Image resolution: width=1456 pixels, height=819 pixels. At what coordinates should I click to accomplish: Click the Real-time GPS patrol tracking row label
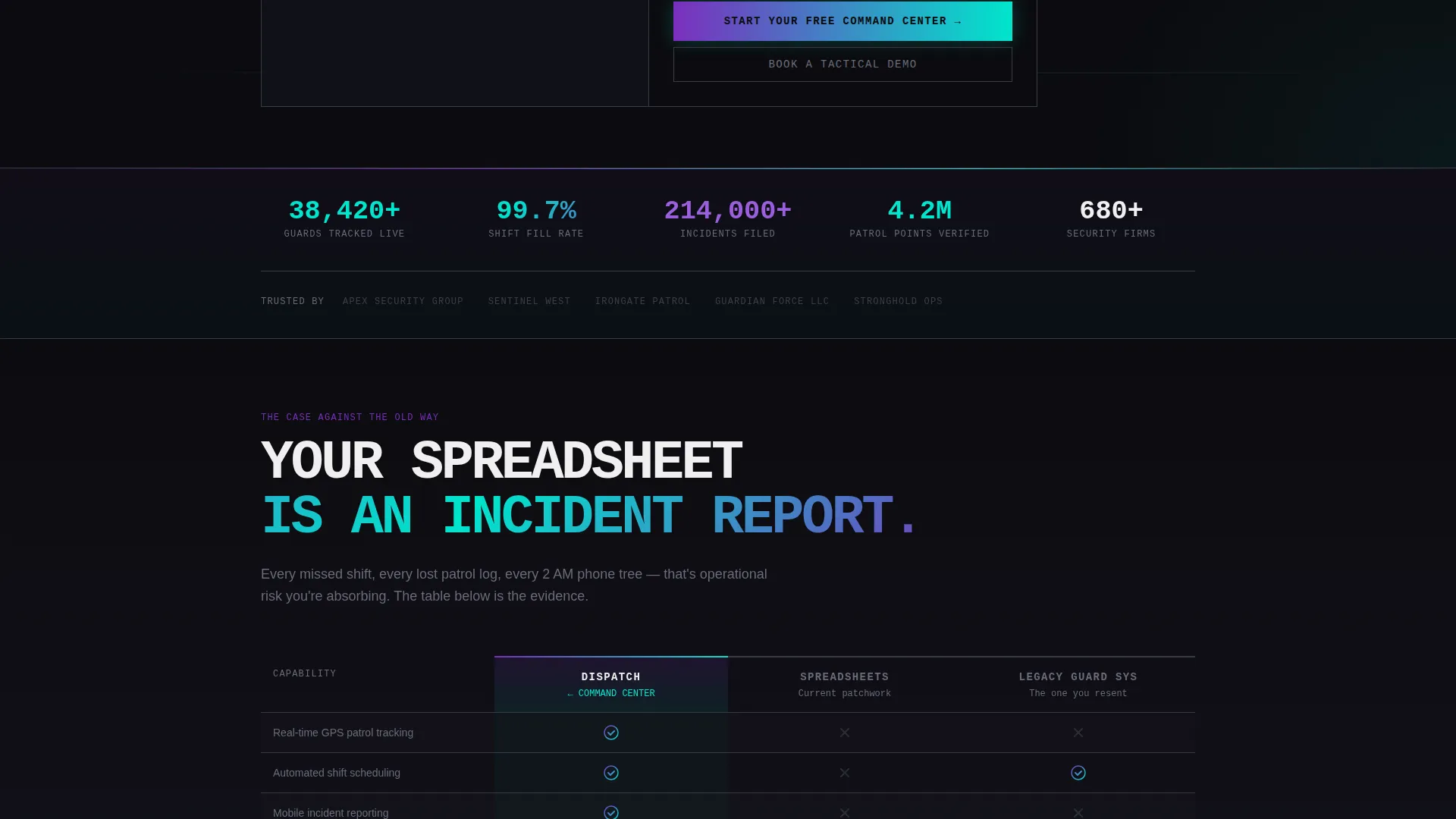[x=343, y=733]
